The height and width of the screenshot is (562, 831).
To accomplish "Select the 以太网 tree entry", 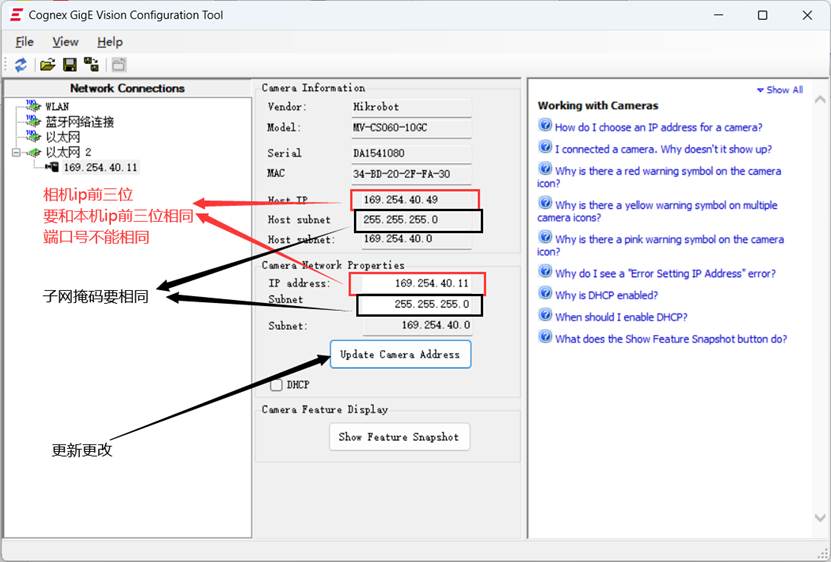I will (63, 137).
